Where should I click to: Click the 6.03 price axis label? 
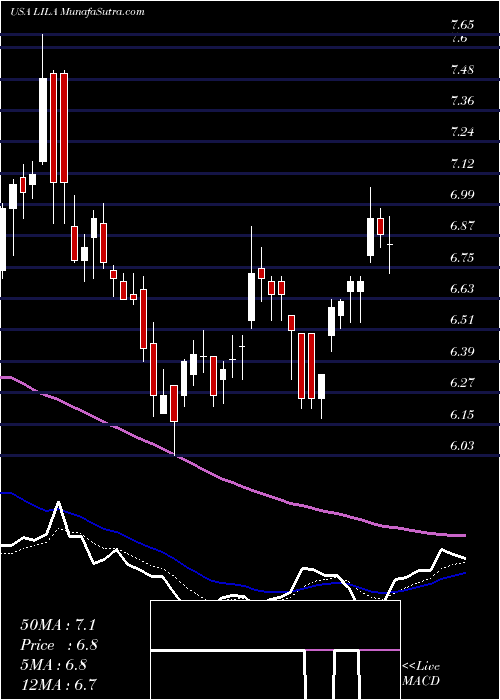tap(462, 446)
